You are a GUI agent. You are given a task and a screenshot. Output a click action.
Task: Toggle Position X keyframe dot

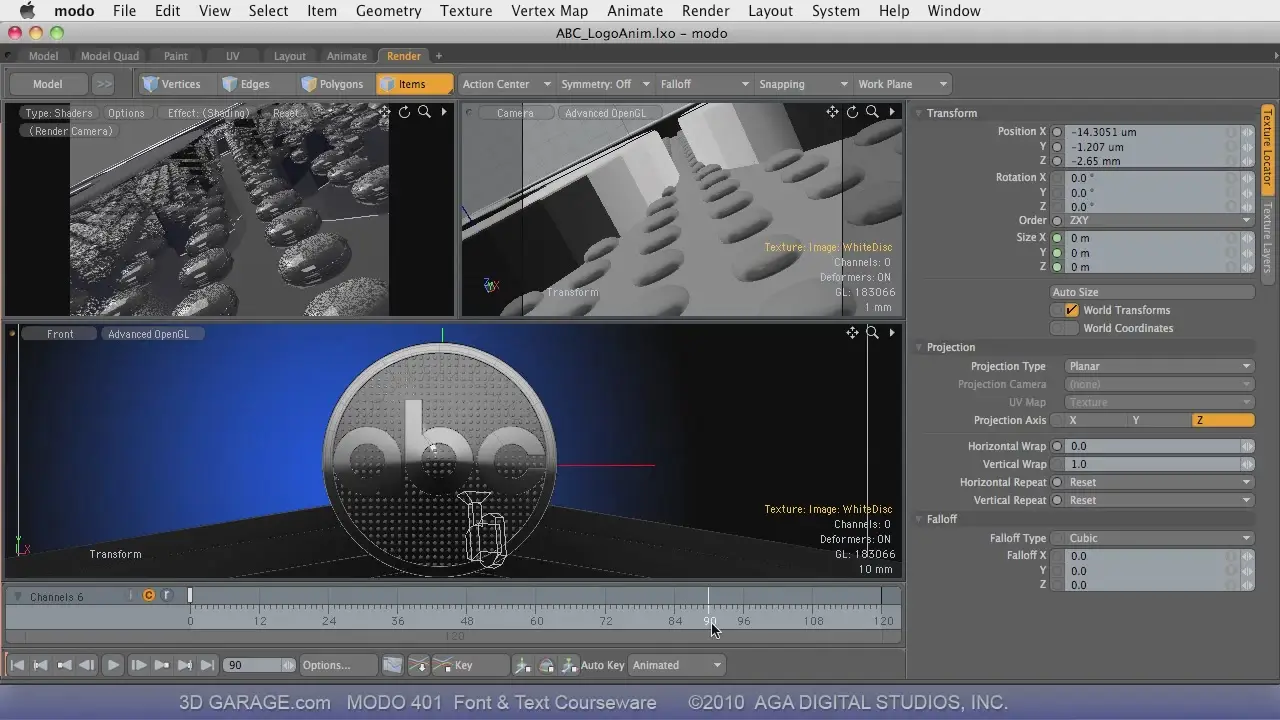click(1057, 132)
